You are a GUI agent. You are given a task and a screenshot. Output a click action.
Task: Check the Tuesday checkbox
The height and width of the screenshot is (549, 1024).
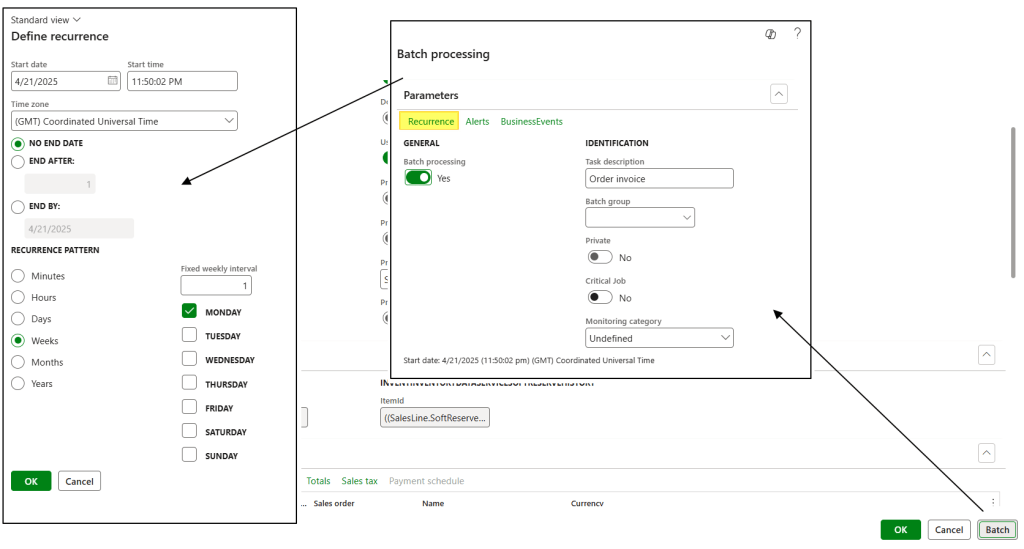(x=189, y=336)
